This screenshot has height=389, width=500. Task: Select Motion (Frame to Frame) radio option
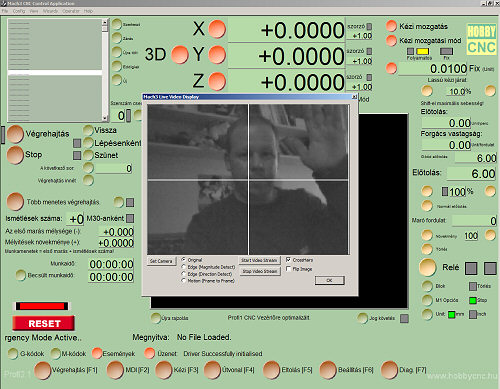[x=183, y=281]
